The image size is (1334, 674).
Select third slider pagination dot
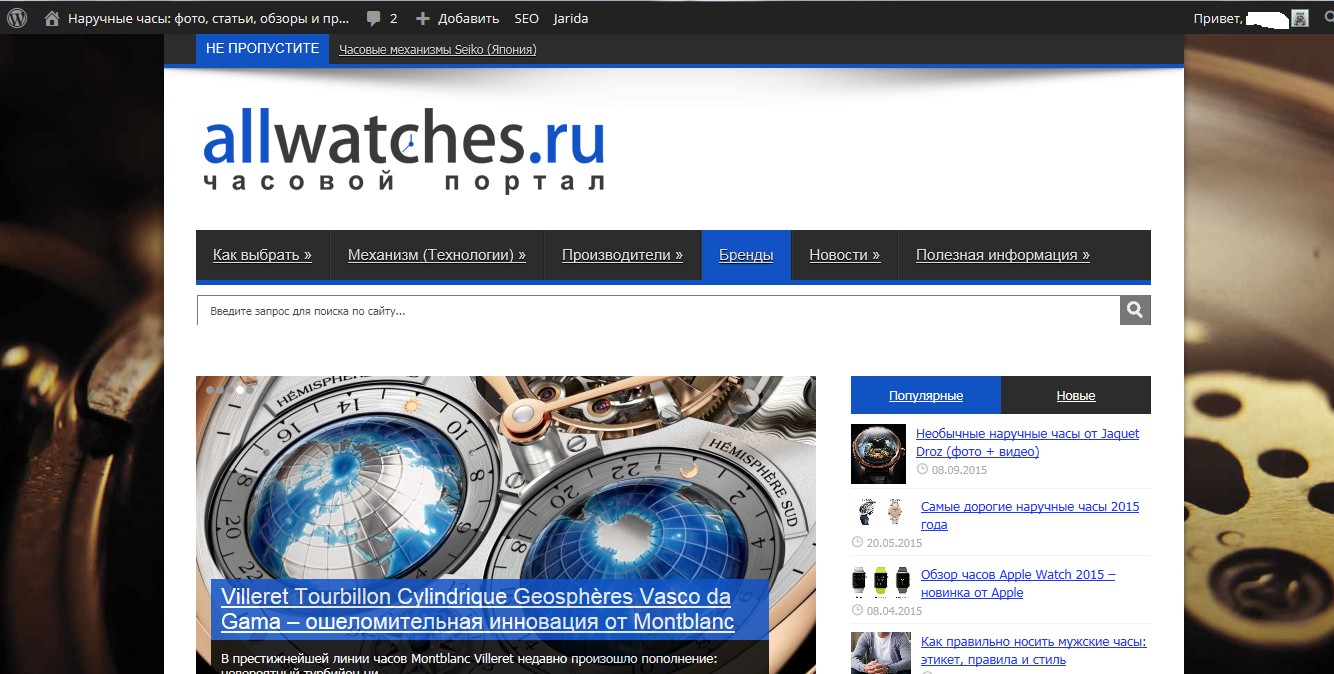231,390
